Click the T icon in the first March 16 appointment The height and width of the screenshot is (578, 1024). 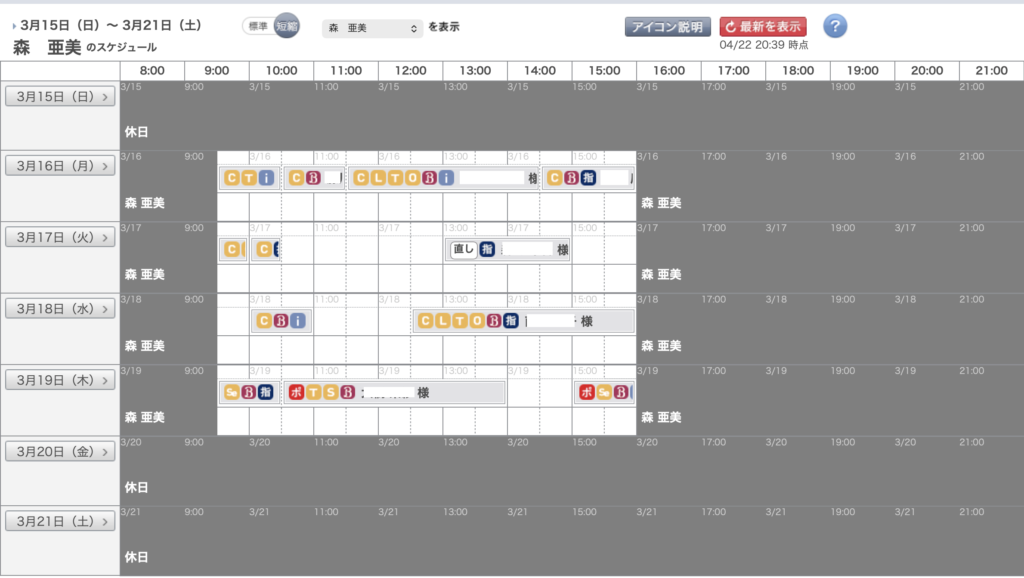pyautogui.click(x=248, y=179)
